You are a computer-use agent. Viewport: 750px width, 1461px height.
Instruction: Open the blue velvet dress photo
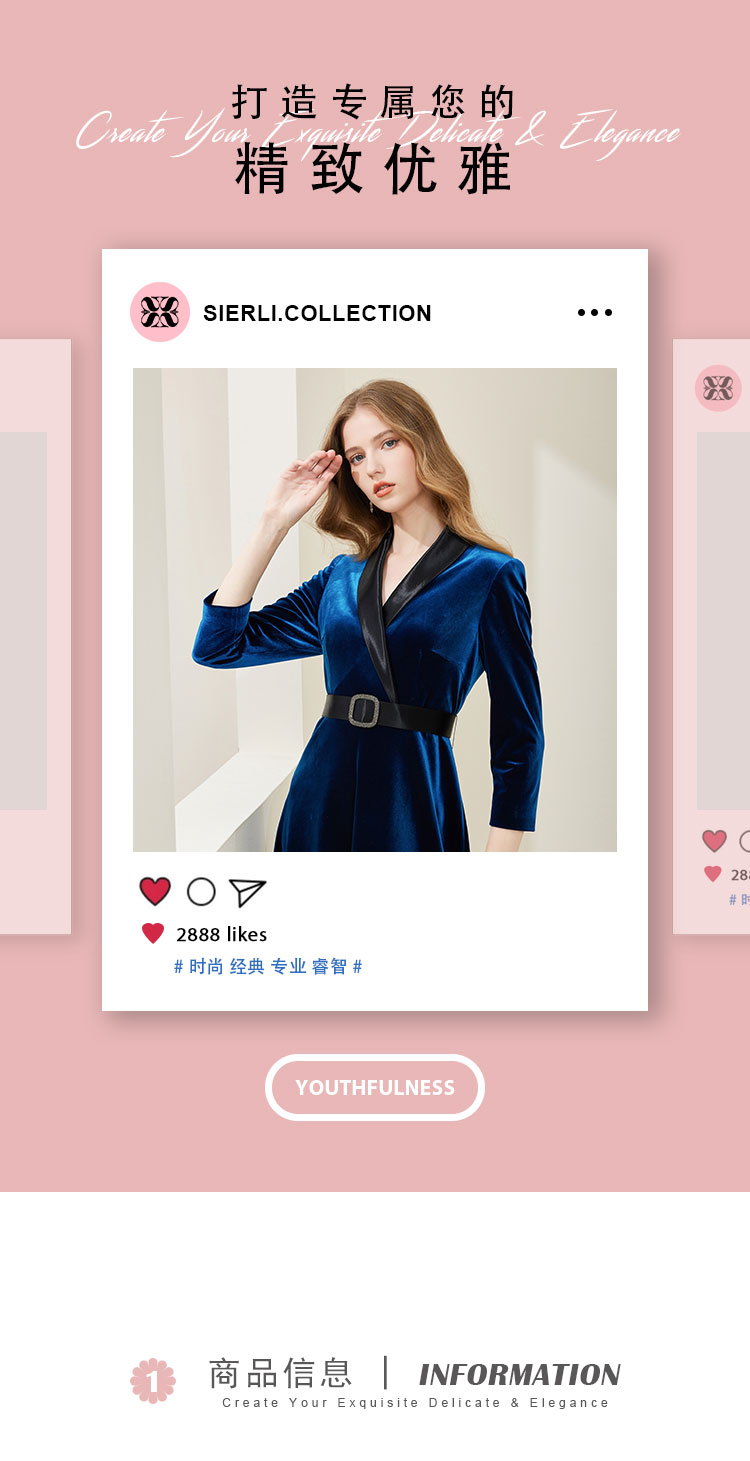click(x=375, y=610)
